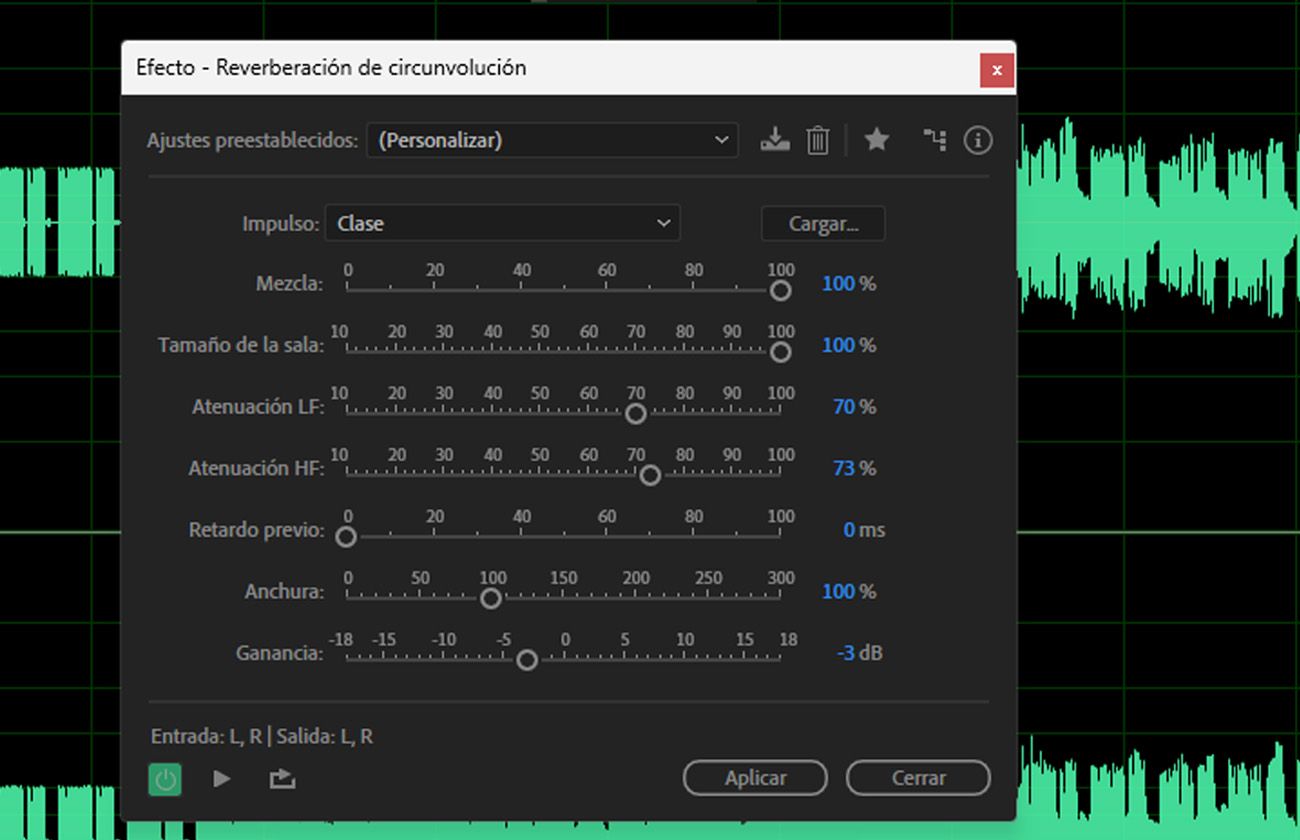This screenshot has height=840, width=1300.
Task: Open the Ajustes preestablecidos dropdown
Action: [x=551, y=140]
